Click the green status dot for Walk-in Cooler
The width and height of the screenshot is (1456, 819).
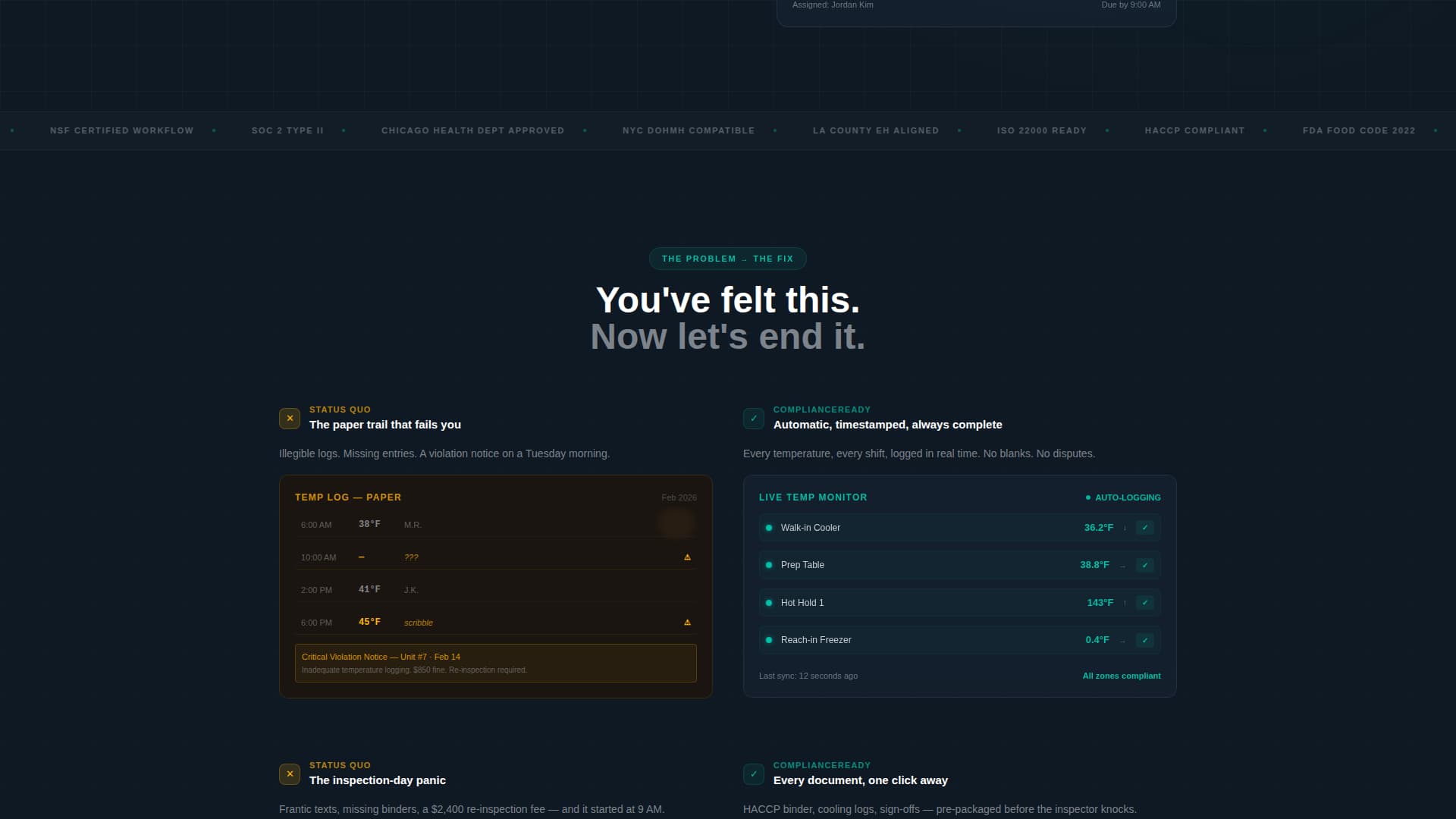tap(769, 528)
